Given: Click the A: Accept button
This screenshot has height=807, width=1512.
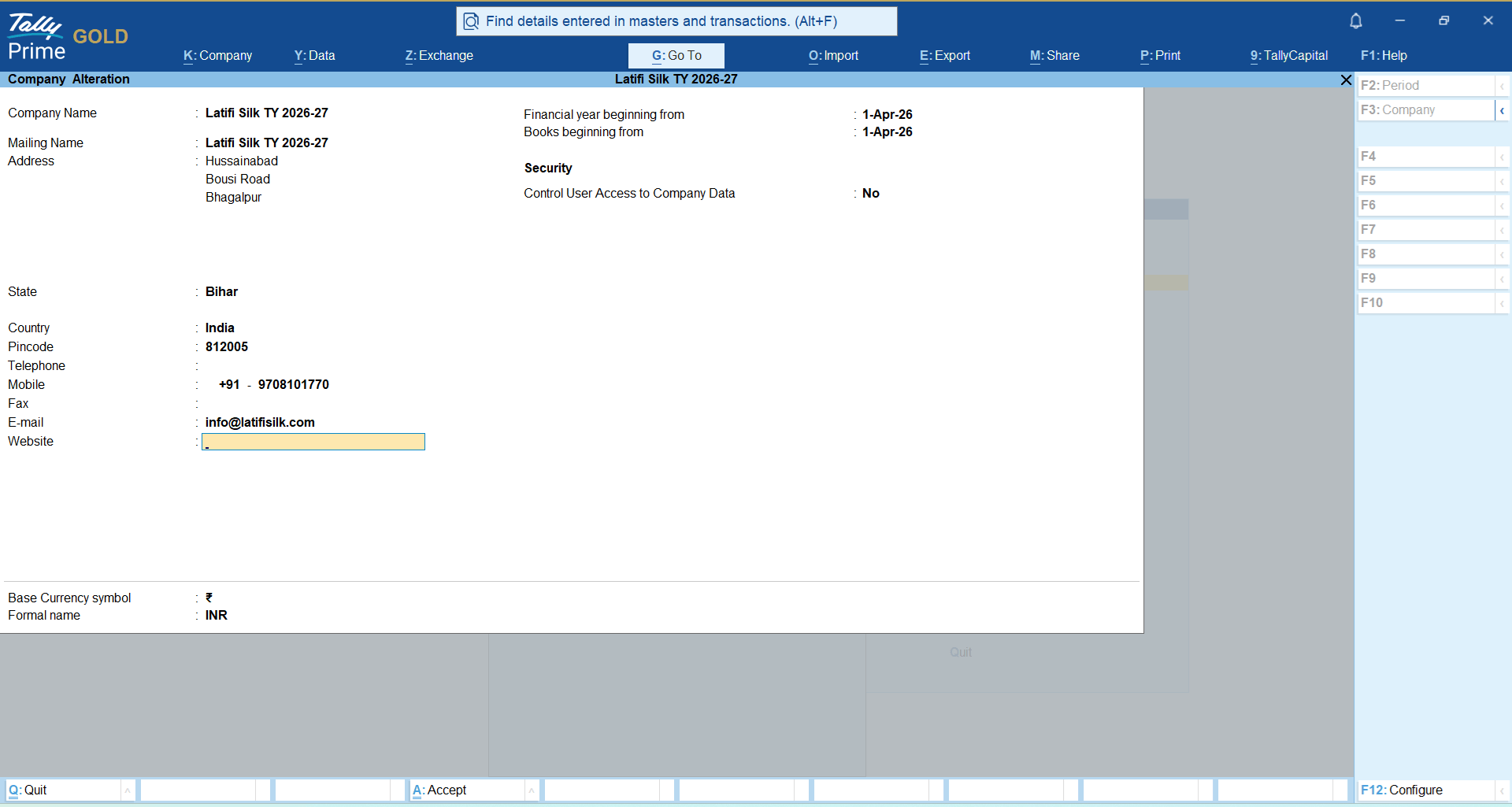Looking at the screenshot, I should click(467, 790).
